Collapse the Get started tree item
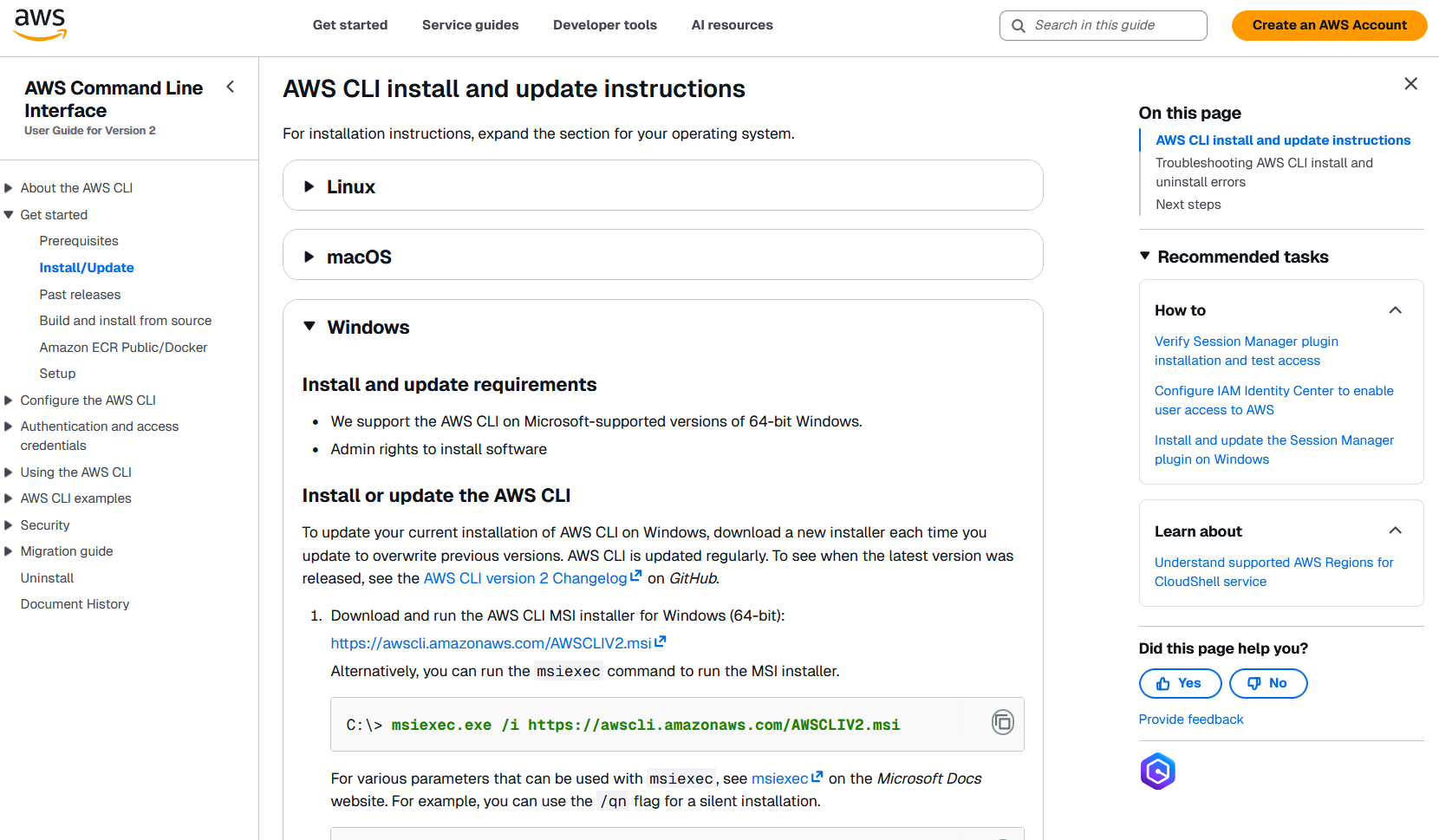This screenshot has width=1439, height=840. [x=9, y=215]
